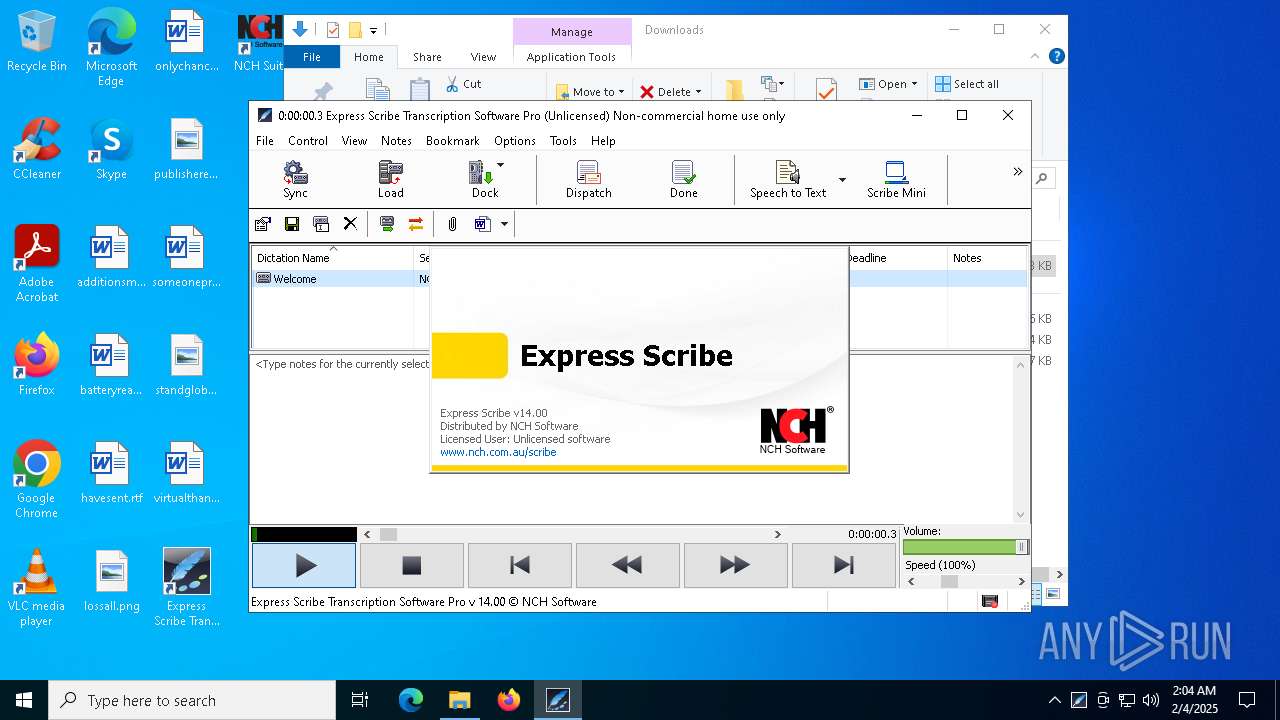Mark dictation Done via toolbar
Image resolution: width=1280 pixels, height=720 pixels.
683,180
